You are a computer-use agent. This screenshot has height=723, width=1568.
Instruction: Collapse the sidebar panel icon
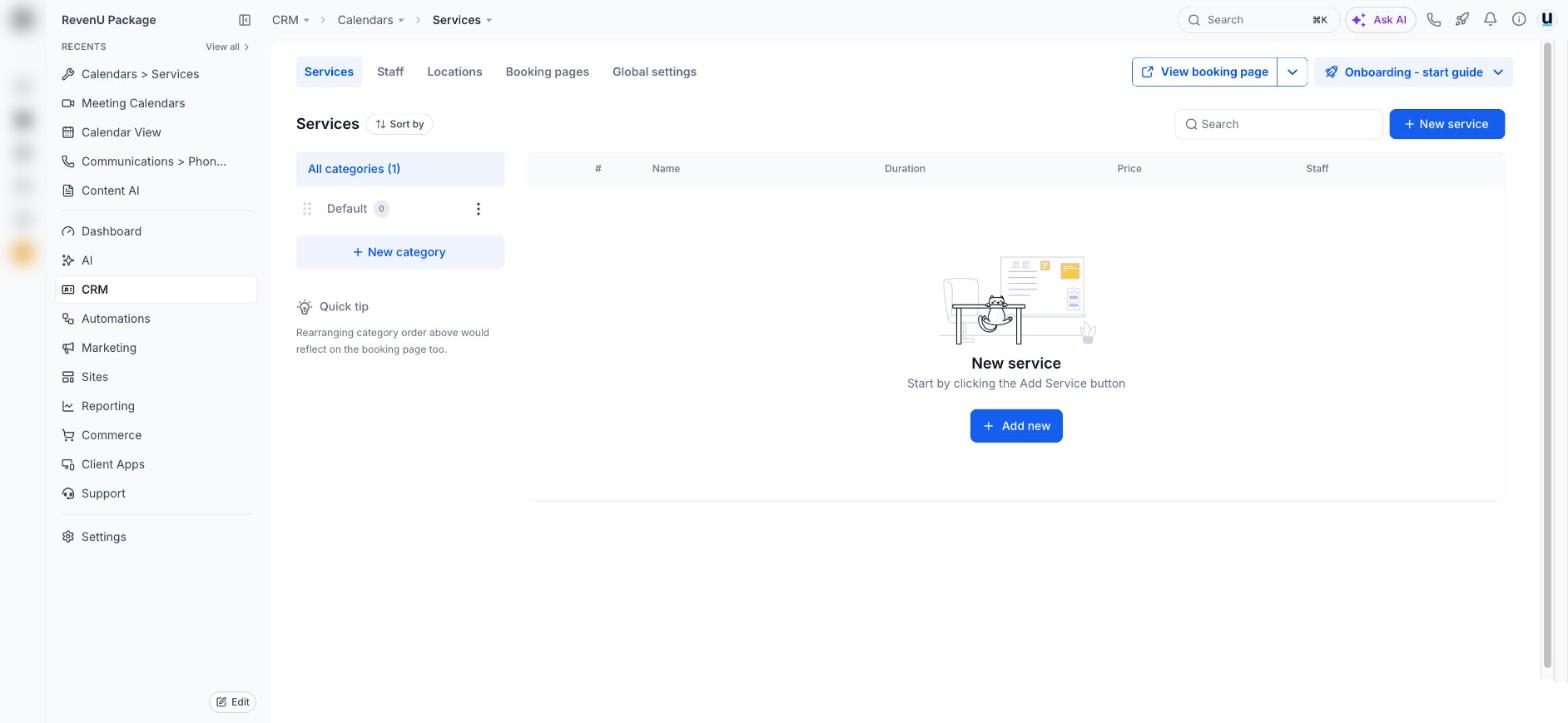pyautogui.click(x=244, y=20)
